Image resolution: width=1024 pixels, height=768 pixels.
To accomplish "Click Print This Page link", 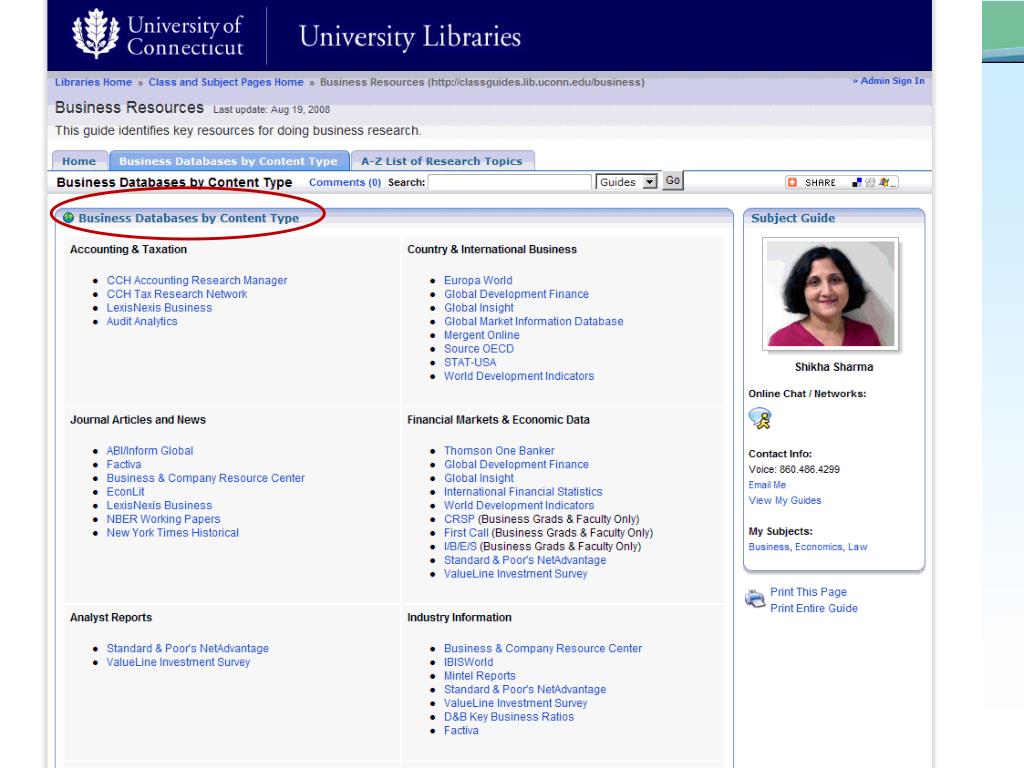I will [x=808, y=592].
